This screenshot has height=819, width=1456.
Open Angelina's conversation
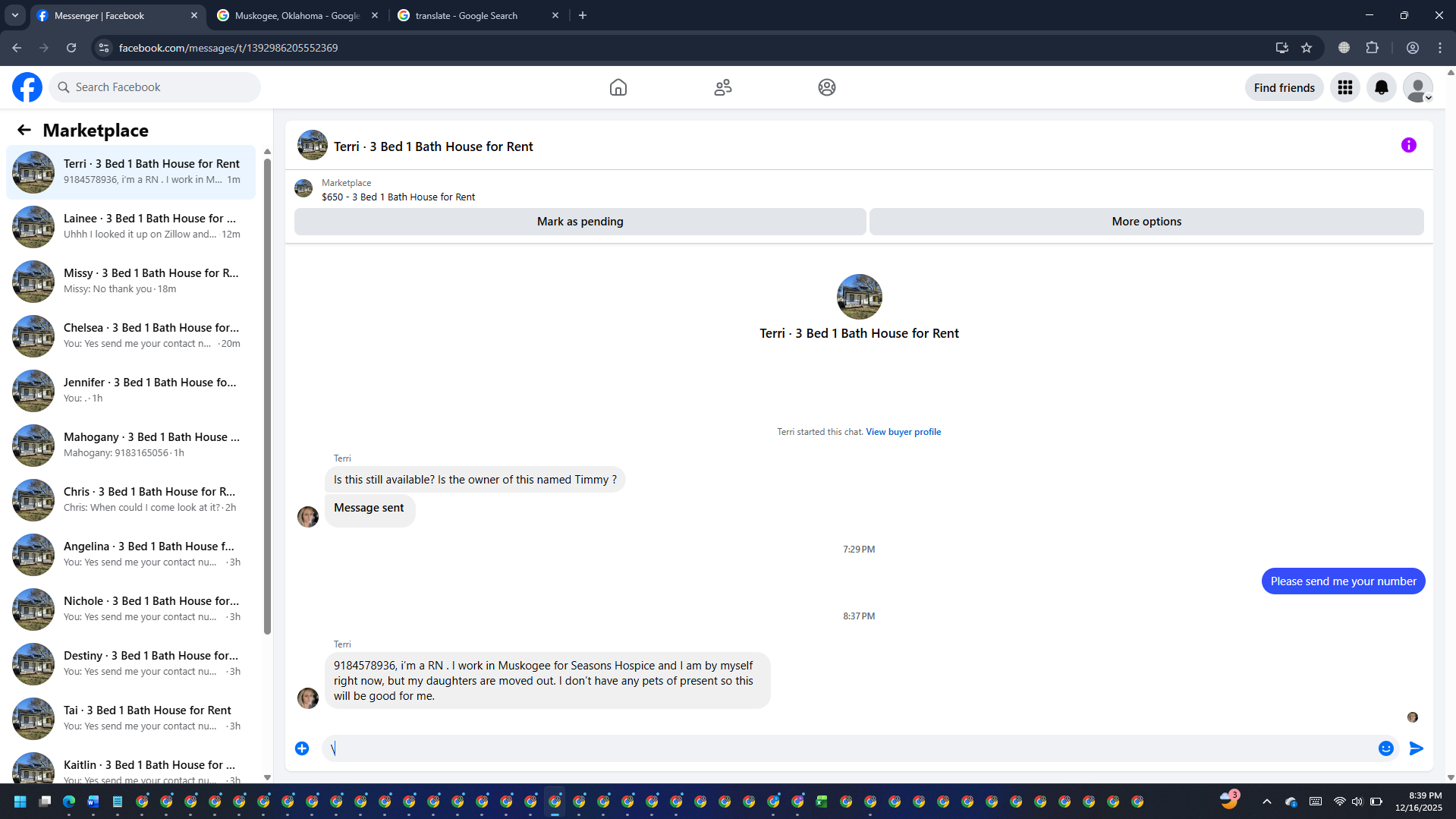click(131, 555)
